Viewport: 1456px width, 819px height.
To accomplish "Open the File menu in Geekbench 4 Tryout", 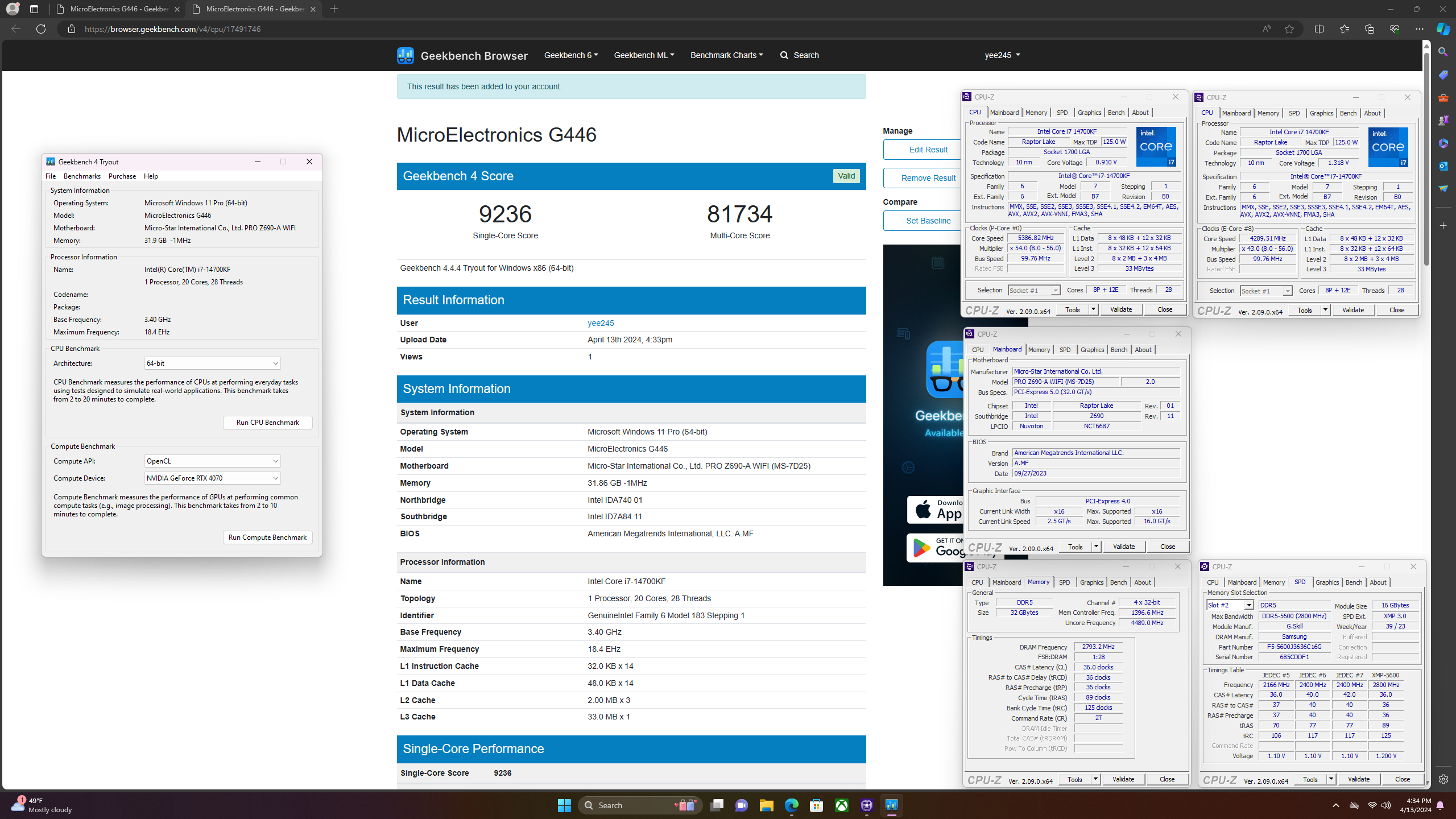I will point(51,176).
